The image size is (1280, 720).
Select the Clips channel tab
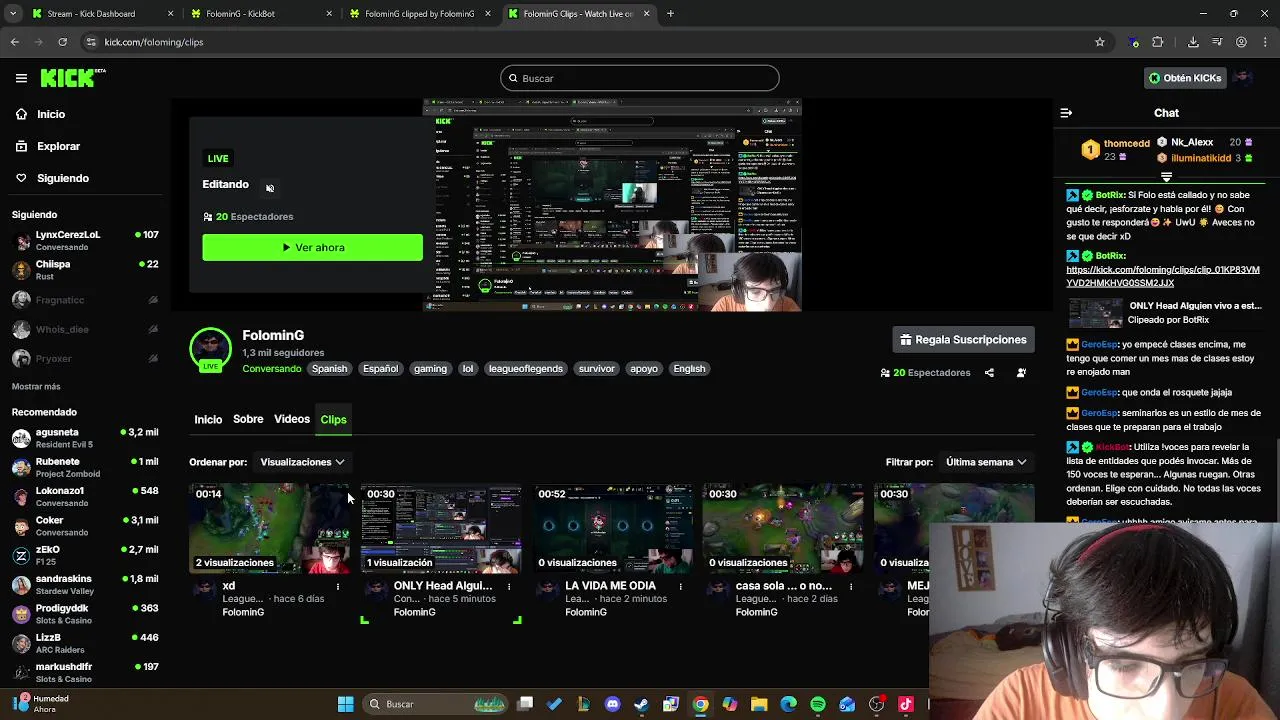[x=333, y=419]
